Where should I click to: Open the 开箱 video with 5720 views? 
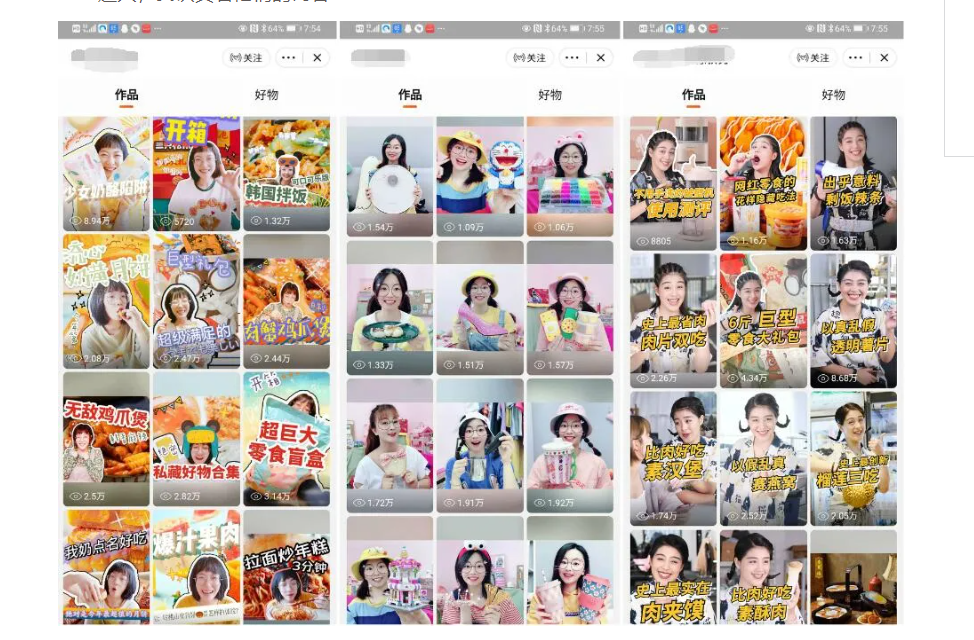196,173
